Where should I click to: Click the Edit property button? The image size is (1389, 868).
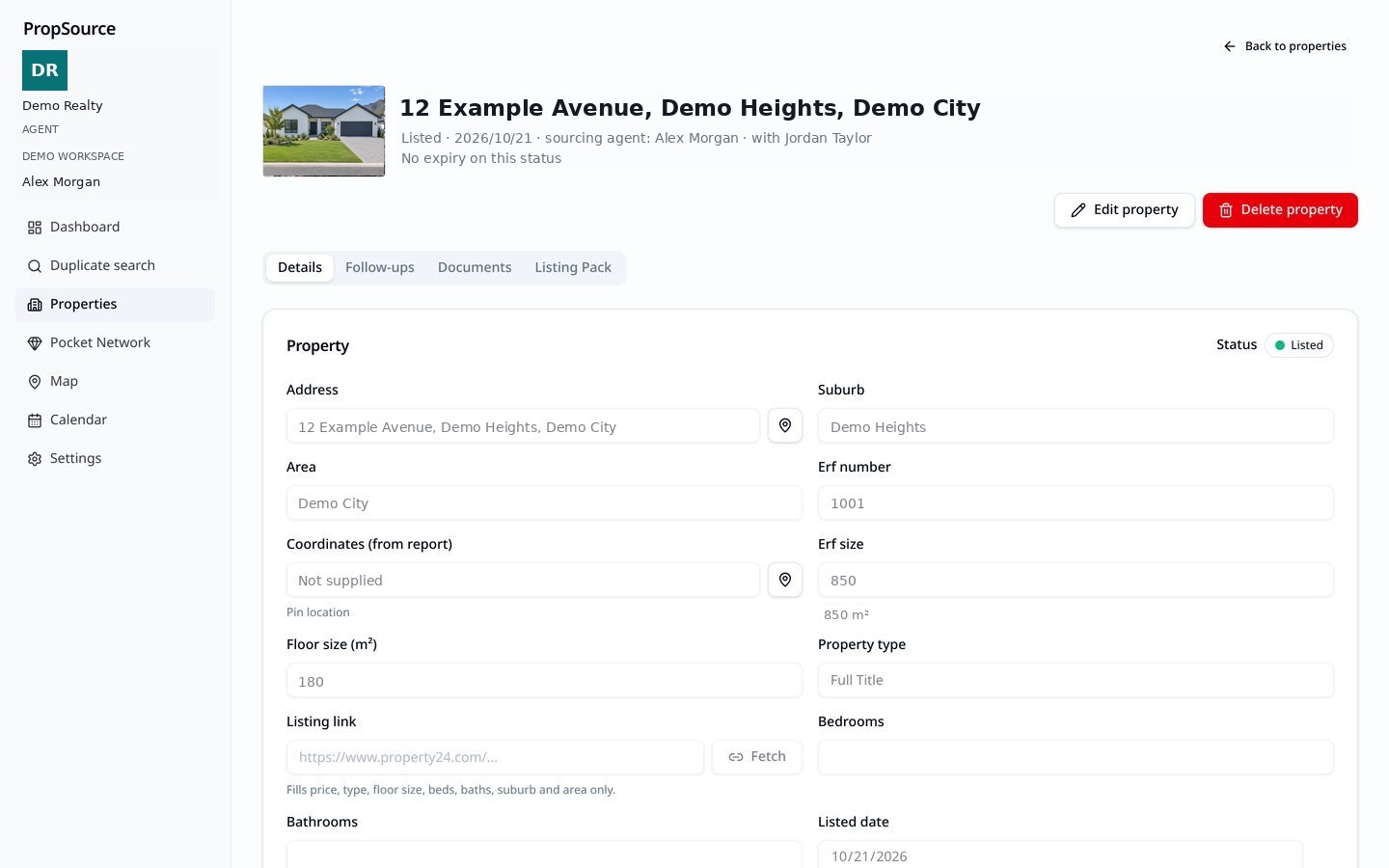pos(1125,210)
